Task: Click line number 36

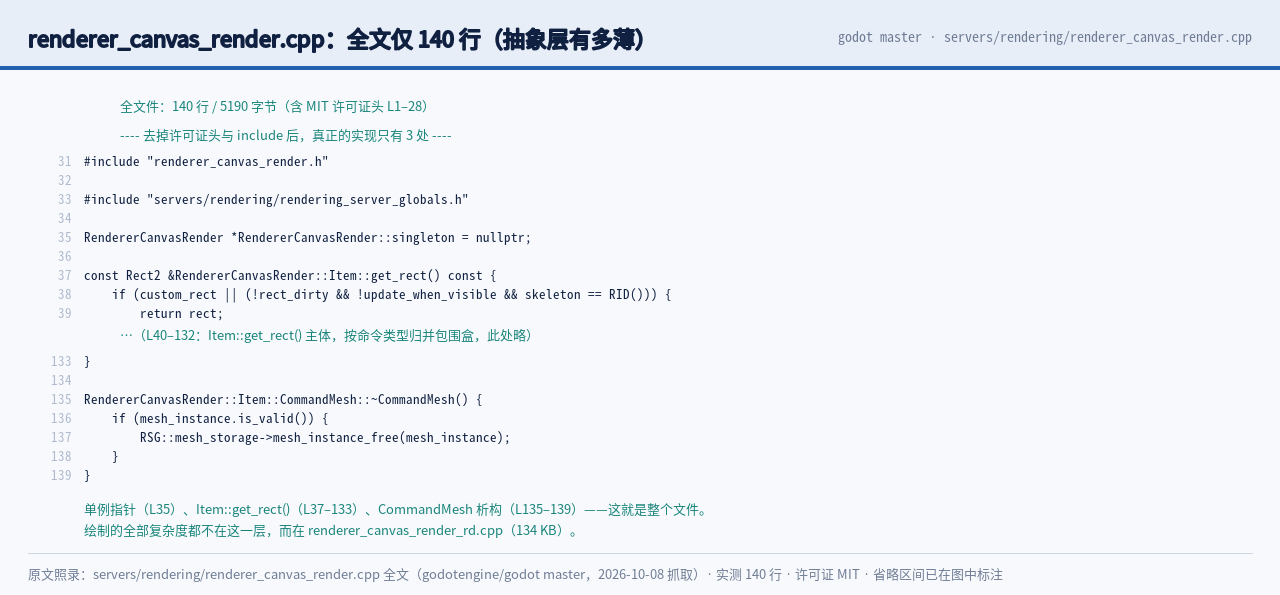Action: click(x=64, y=257)
